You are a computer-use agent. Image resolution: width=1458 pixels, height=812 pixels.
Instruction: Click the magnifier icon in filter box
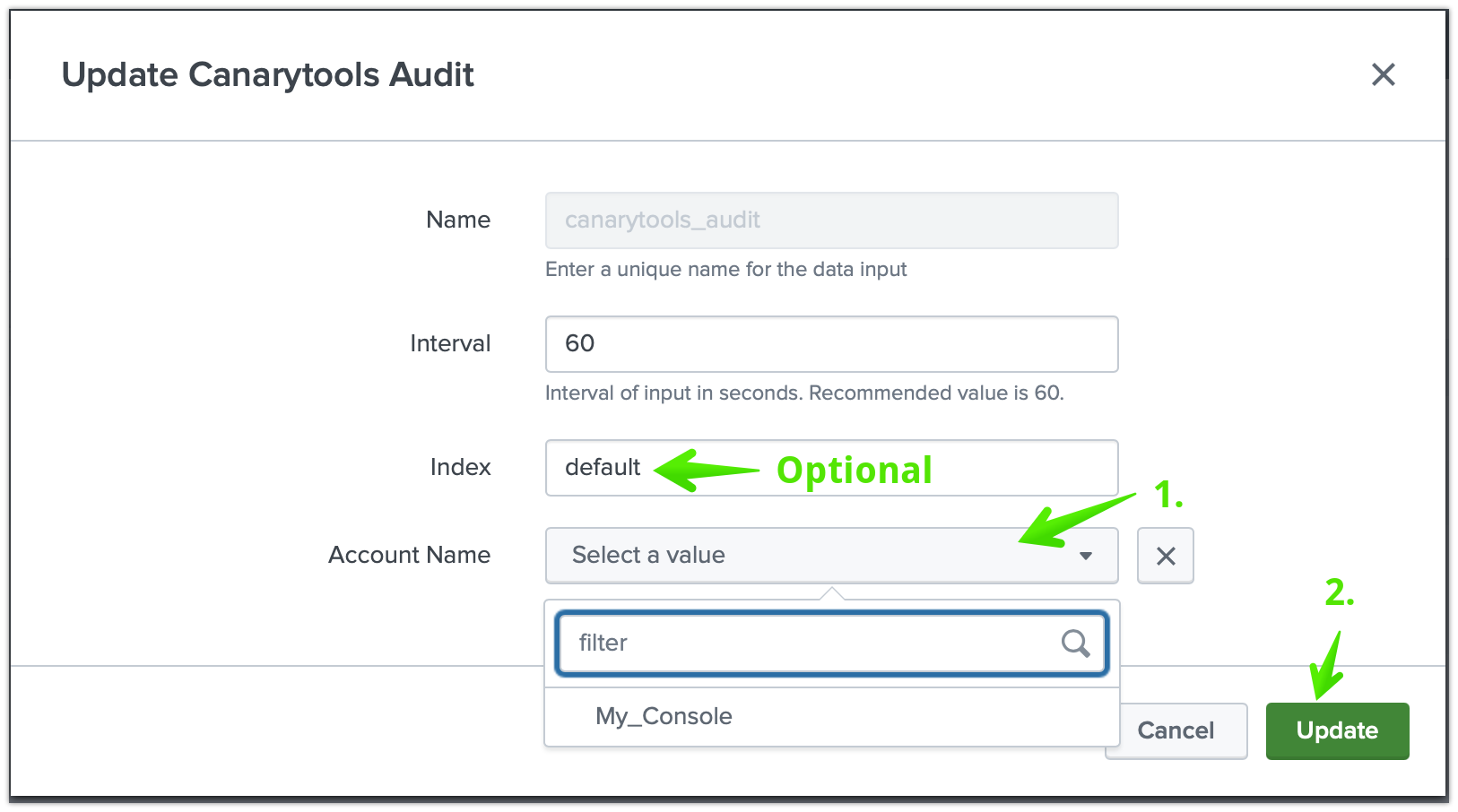tap(1075, 643)
